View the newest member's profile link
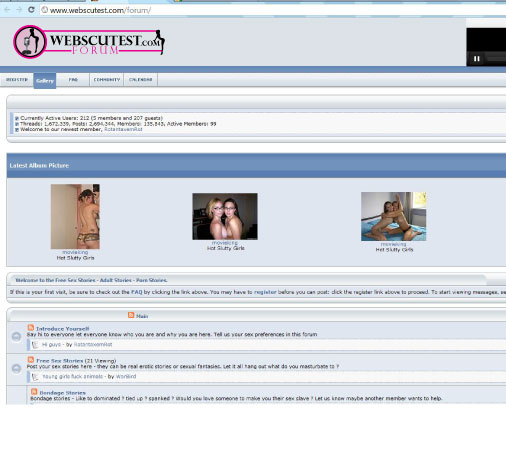The image size is (506, 453). click(x=123, y=129)
